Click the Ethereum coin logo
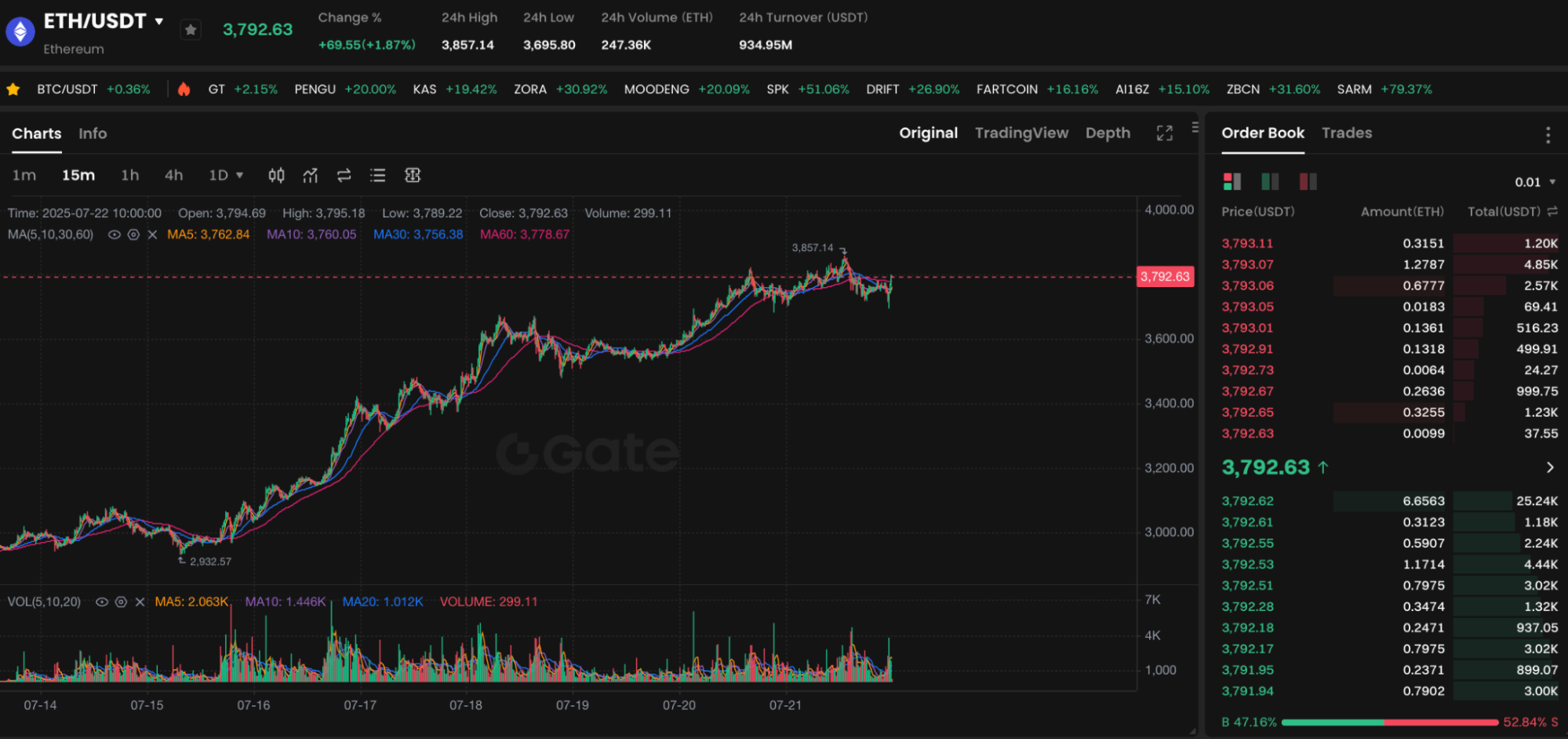 click(20, 31)
